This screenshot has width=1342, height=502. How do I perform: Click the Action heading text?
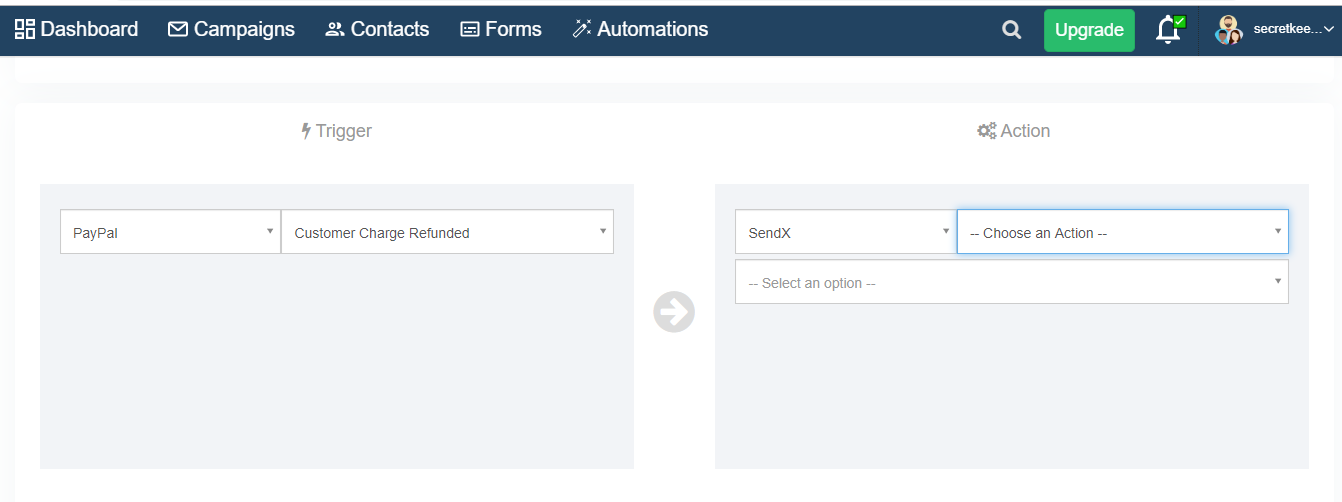1025,131
